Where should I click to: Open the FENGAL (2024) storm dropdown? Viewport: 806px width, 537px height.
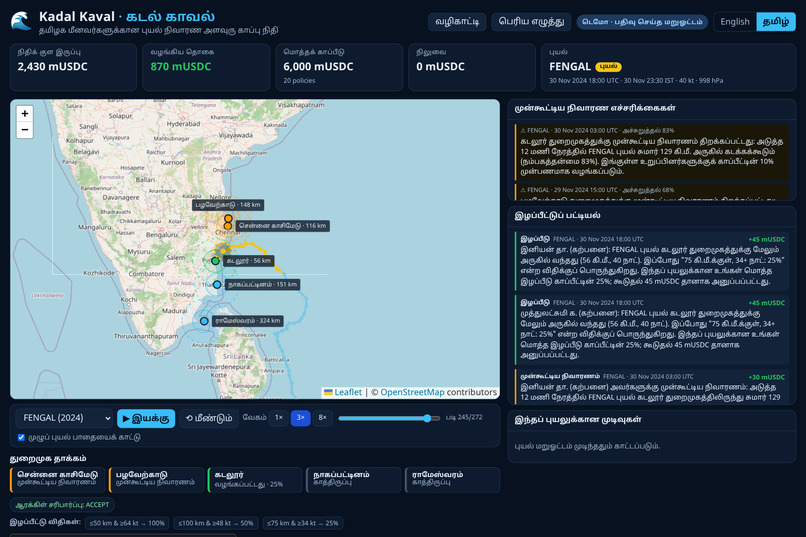pos(64,418)
